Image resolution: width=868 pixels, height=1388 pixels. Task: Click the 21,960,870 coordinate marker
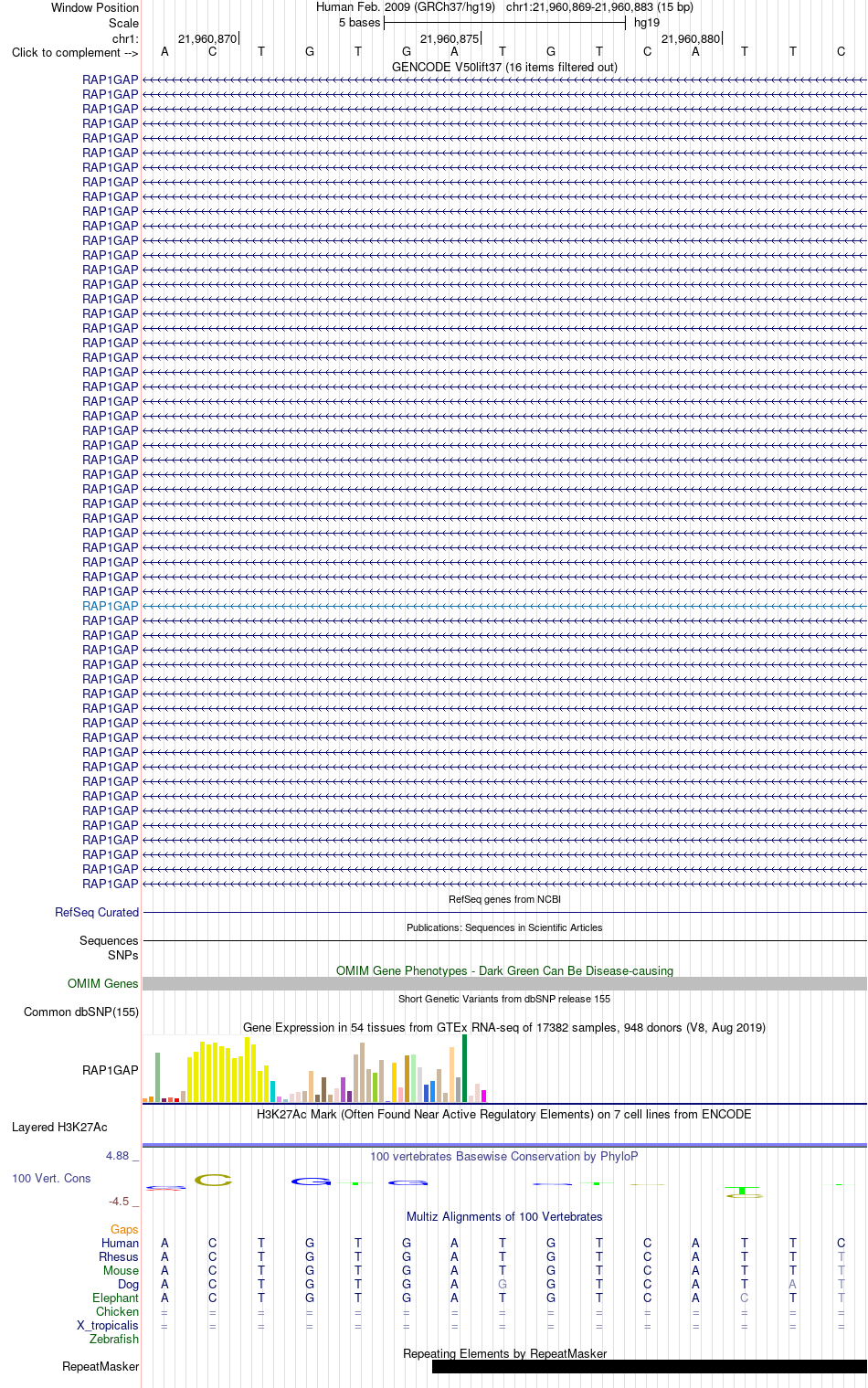point(207,39)
